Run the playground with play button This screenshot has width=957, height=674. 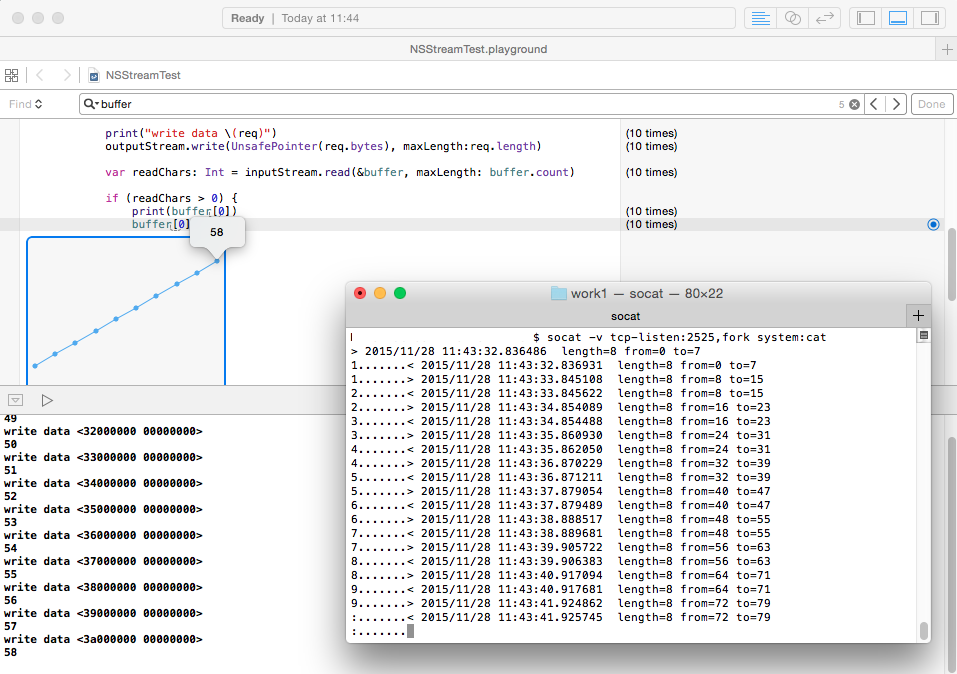[x=46, y=400]
